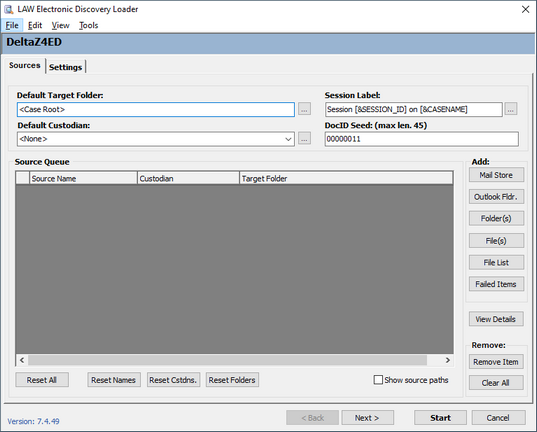Viewport: 537px width, 432px height.
Task: Click the horizontal scrollbar thumb in Source Queue
Action: click(x=227, y=360)
